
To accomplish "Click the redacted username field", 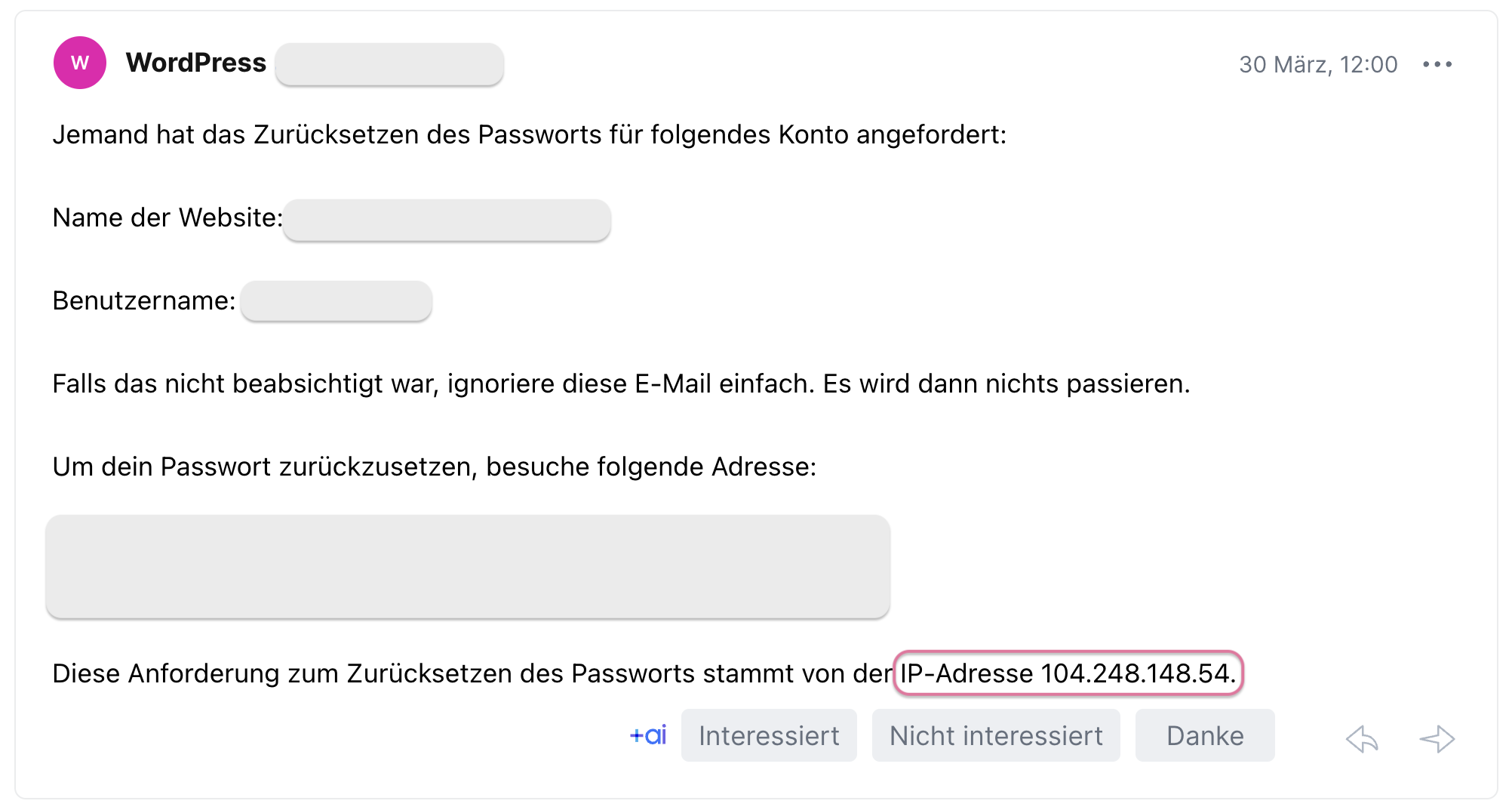I will point(337,300).
